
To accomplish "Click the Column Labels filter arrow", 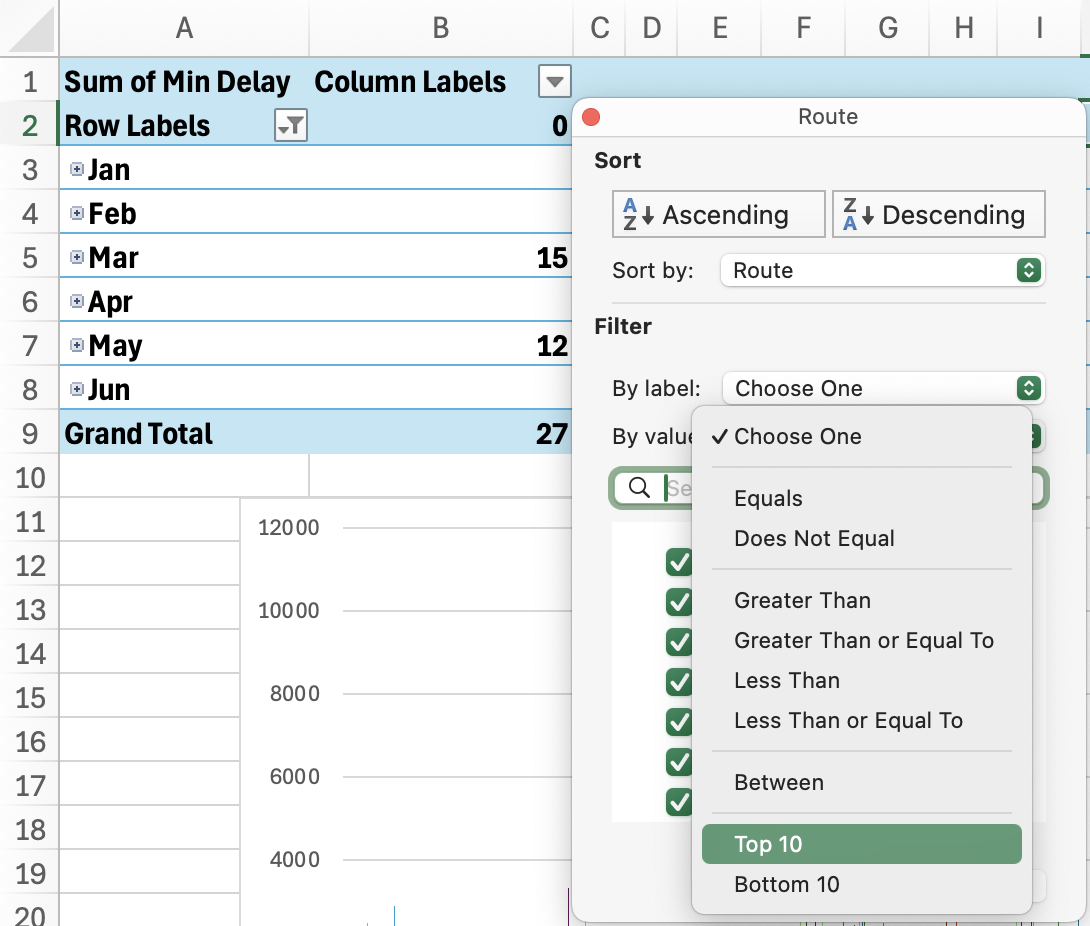I will (x=553, y=81).
